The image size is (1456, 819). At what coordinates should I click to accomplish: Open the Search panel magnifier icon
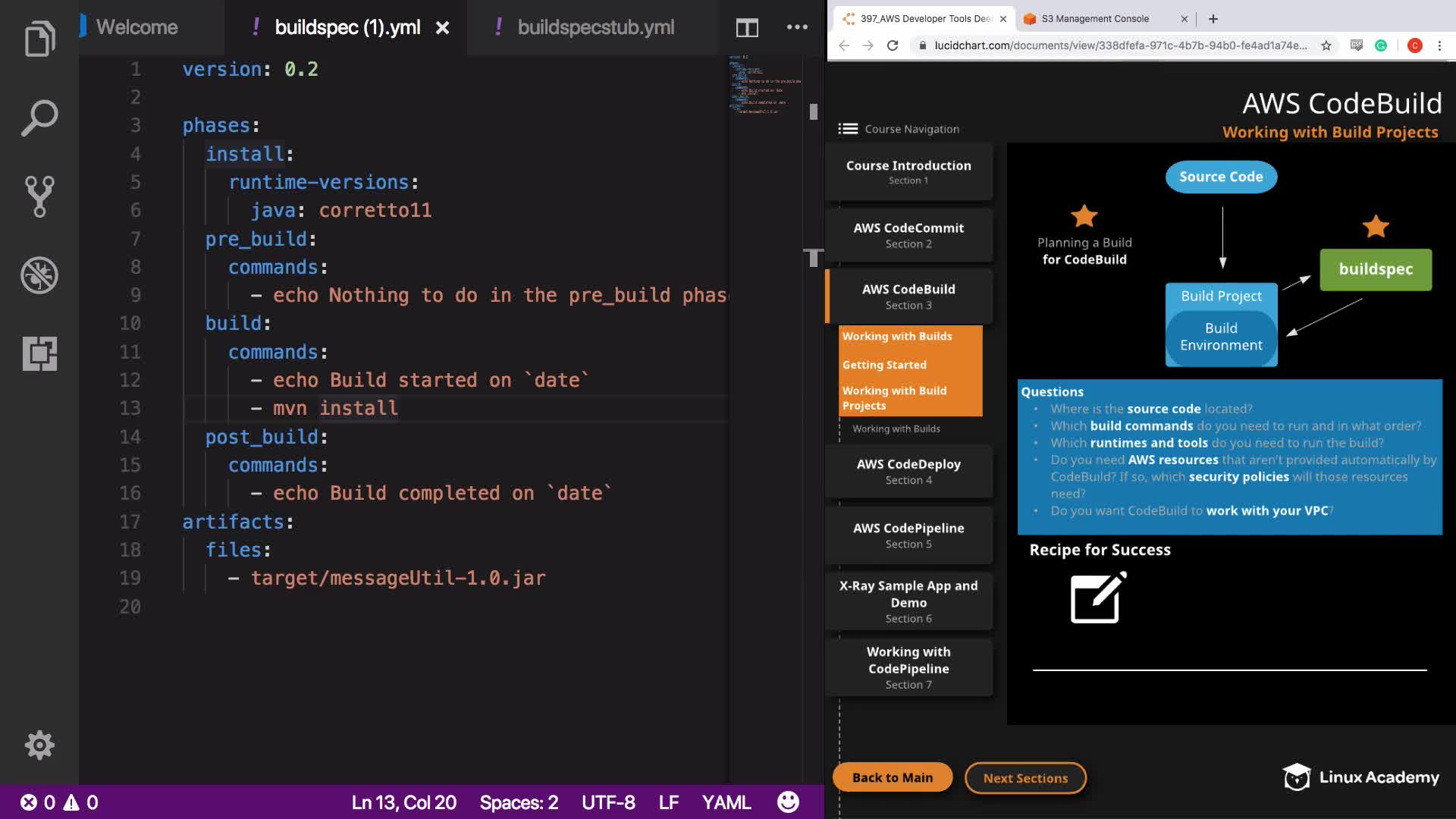(39, 118)
